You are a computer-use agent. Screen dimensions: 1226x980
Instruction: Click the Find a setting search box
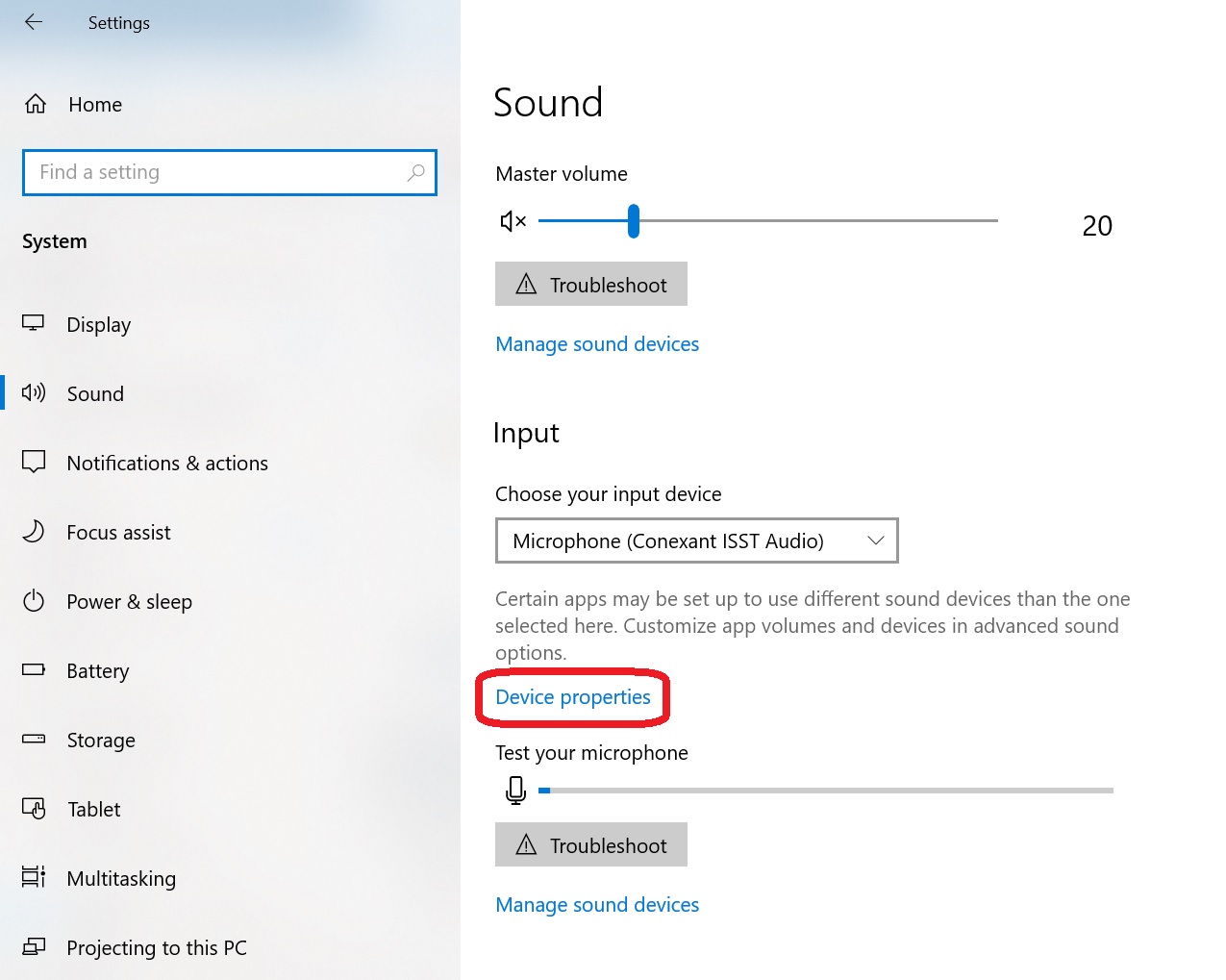(229, 172)
